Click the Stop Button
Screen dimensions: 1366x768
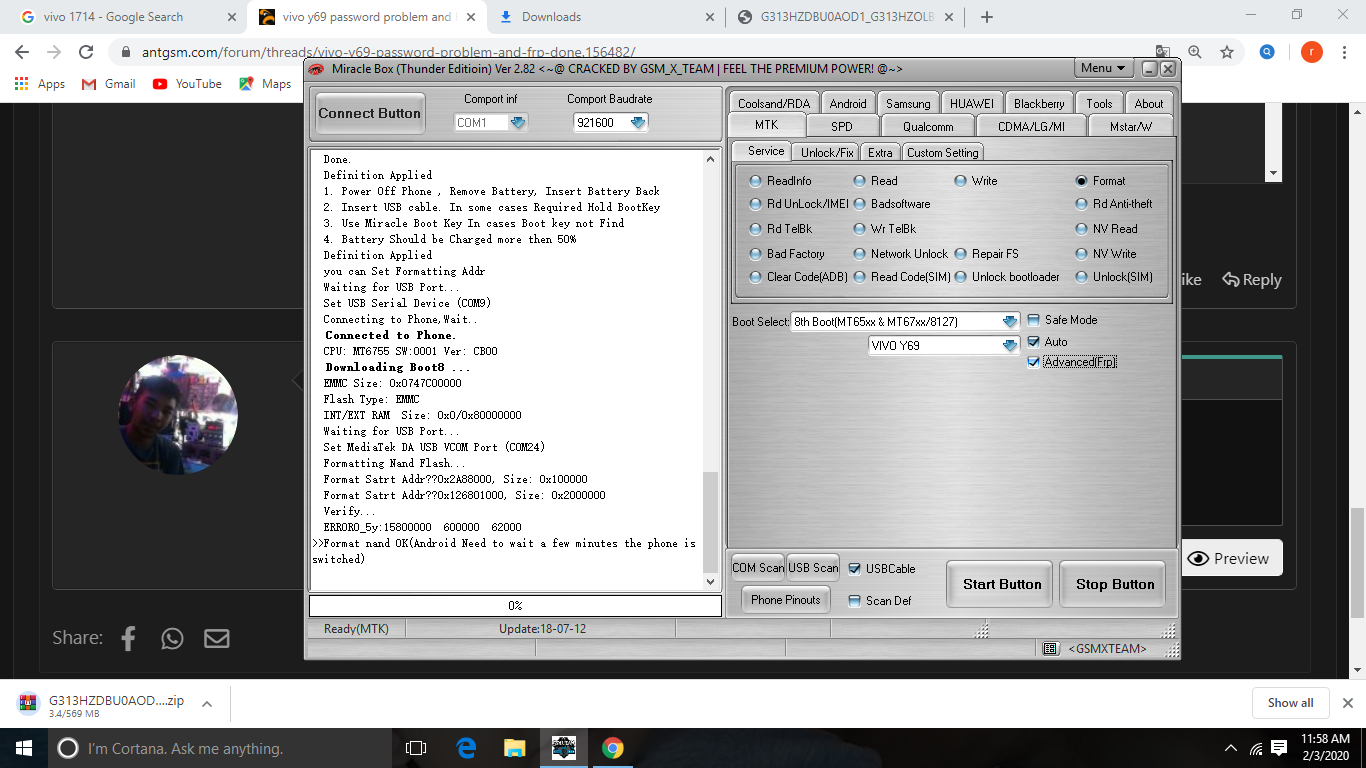1115,584
